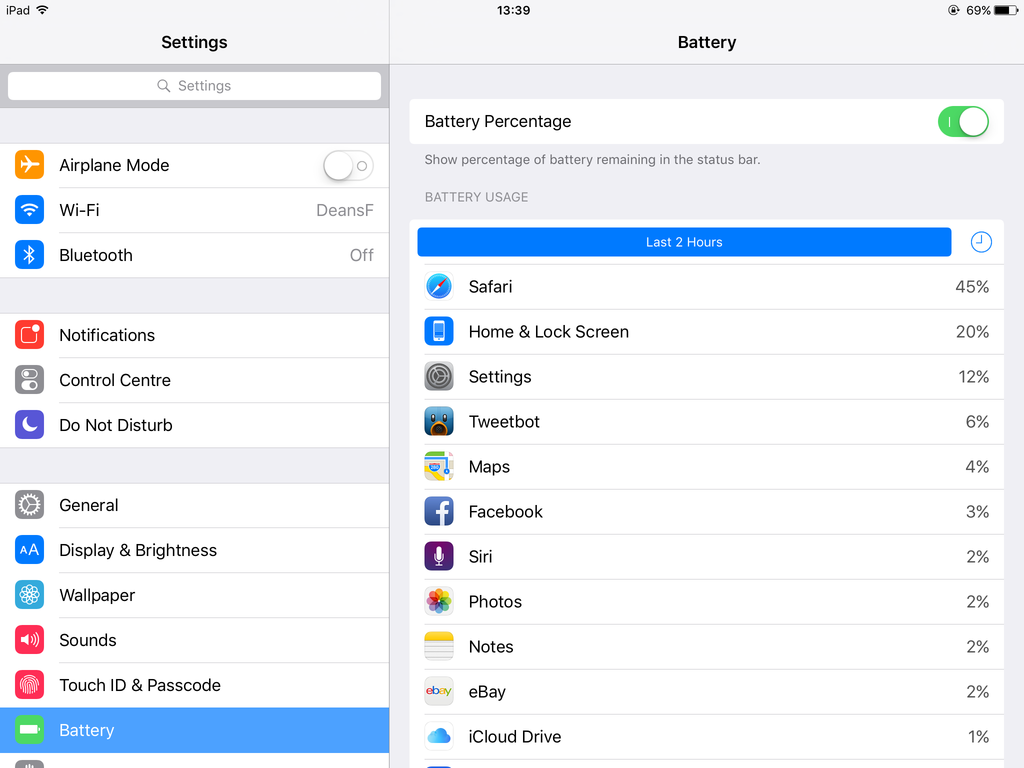Tap the Facebook app icon
1024x768 pixels.
click(439, 511)
